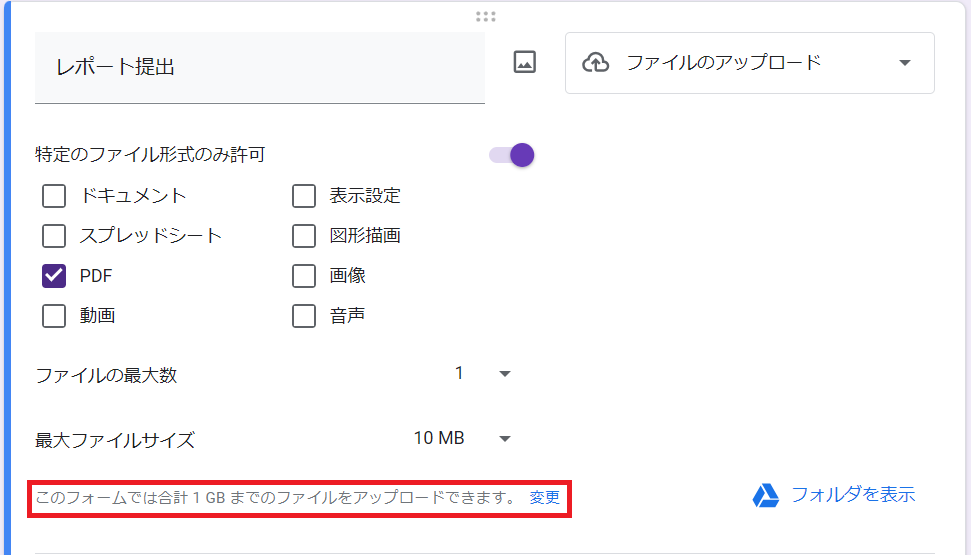The width and height of the screenshot is (971, 555).
Task: Check the ドキュメント checkbox
Action: coord(54,196)
